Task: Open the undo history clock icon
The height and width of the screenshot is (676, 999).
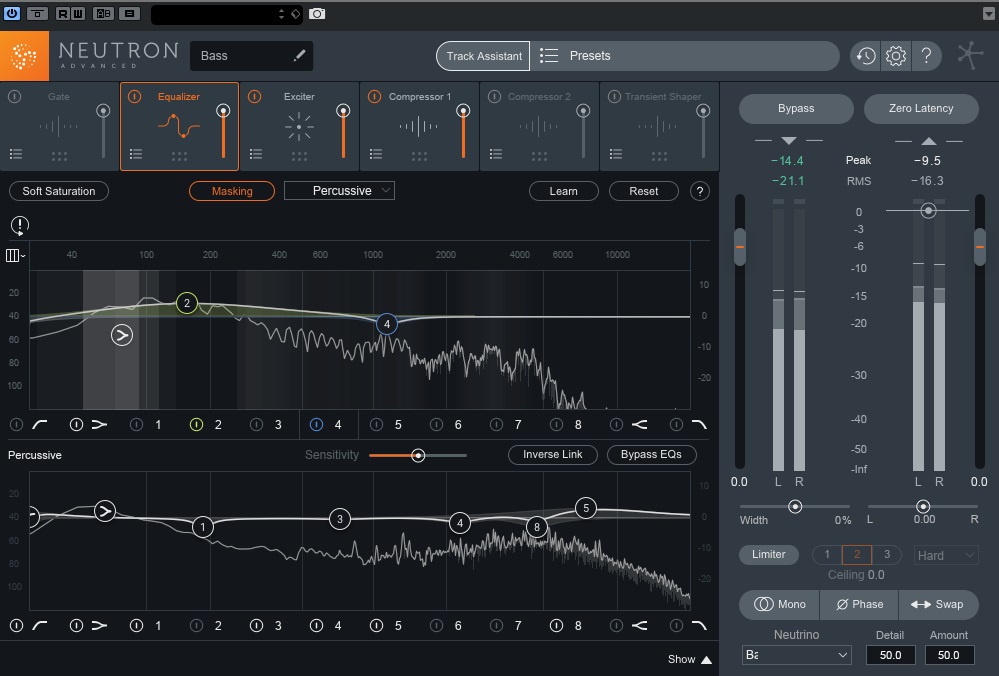Action: coord(865,56)
